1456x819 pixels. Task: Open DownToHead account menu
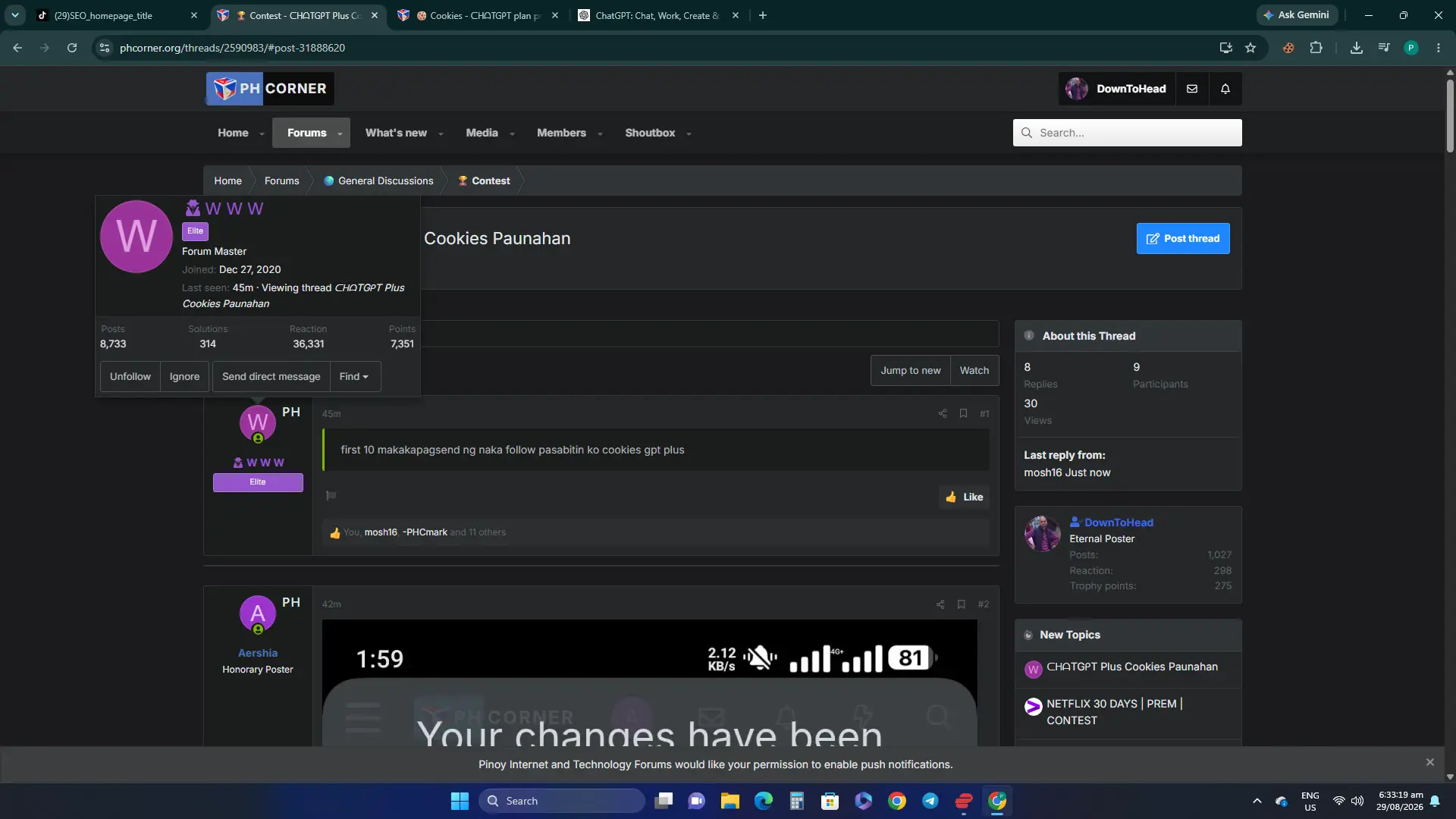pos(1117,89)
